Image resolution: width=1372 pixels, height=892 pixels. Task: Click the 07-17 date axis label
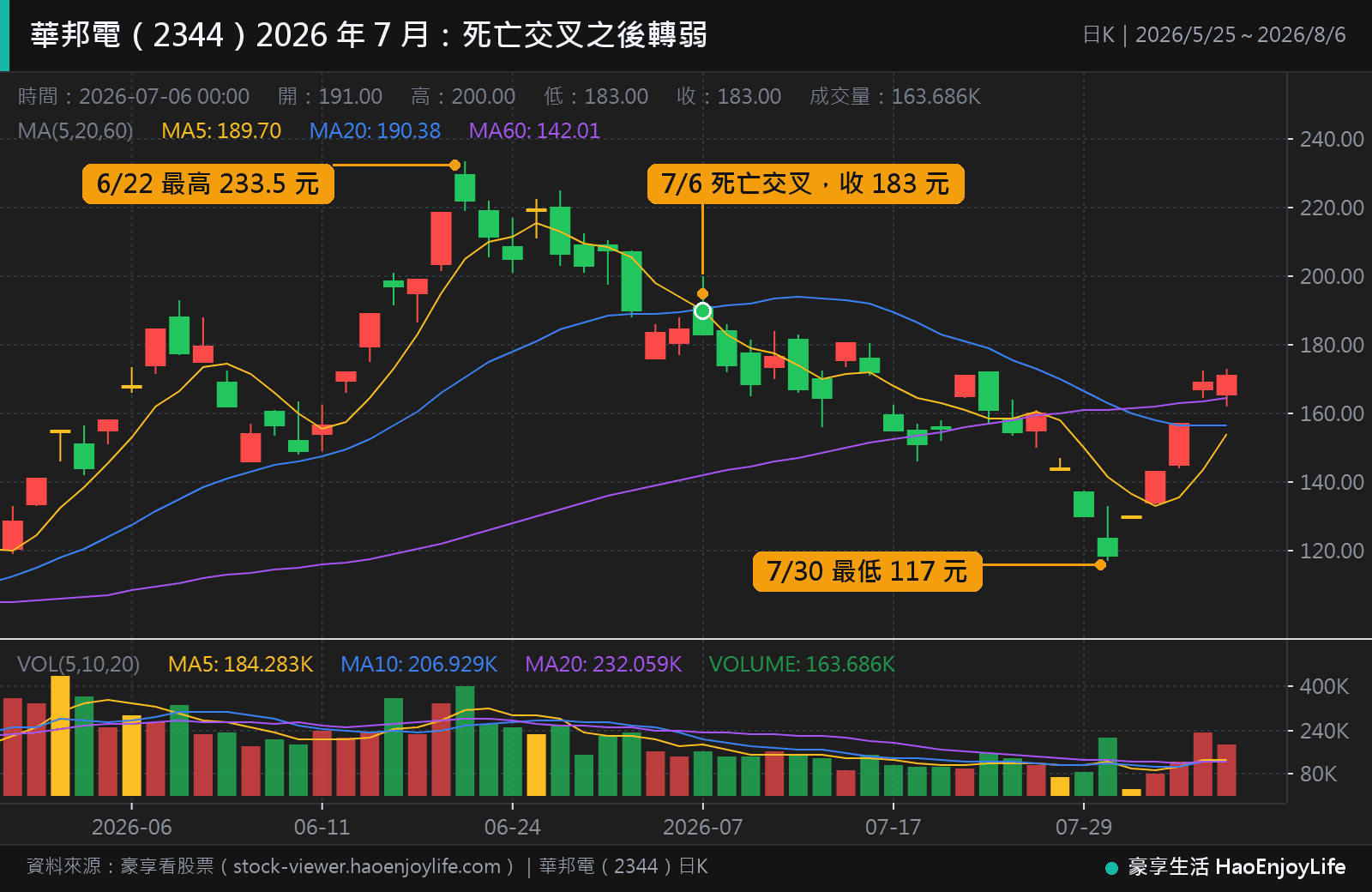coord(893,828)
